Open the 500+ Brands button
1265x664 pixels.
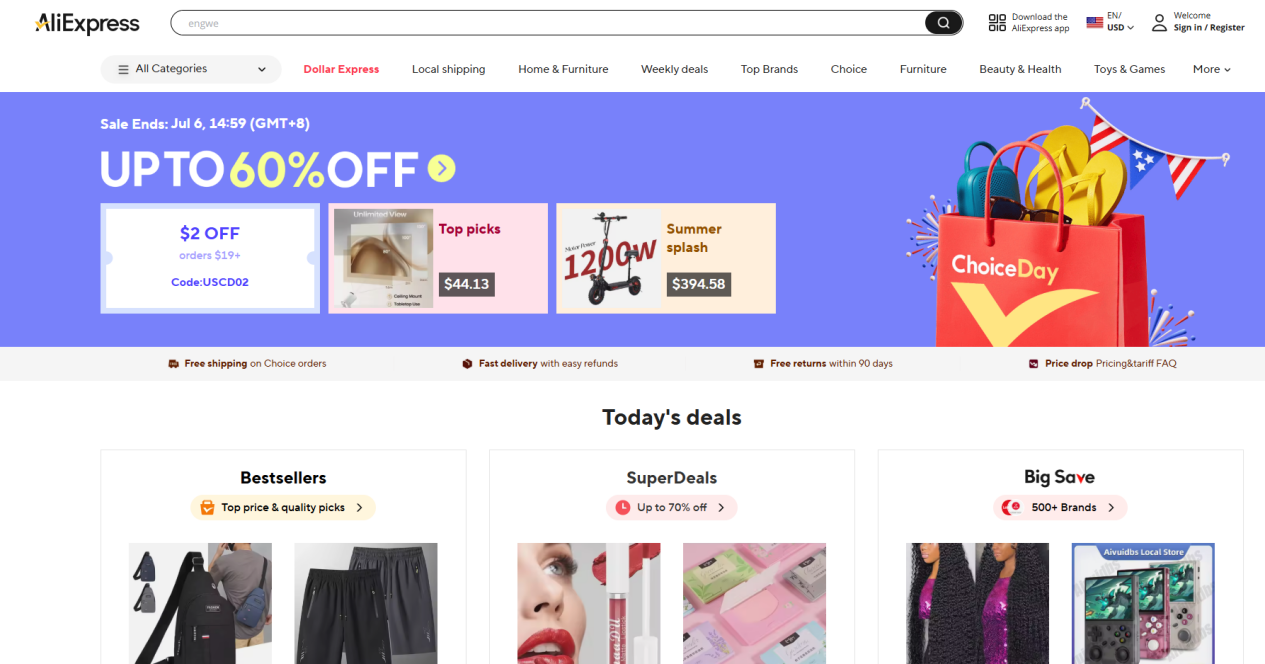tap(1060, 508)
